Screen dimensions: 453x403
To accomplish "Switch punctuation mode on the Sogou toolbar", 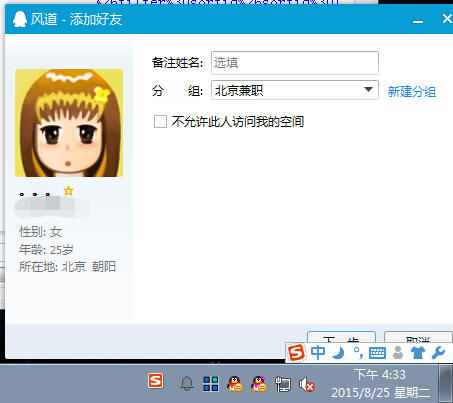I will pyautogui.click(x=358, y=353).
